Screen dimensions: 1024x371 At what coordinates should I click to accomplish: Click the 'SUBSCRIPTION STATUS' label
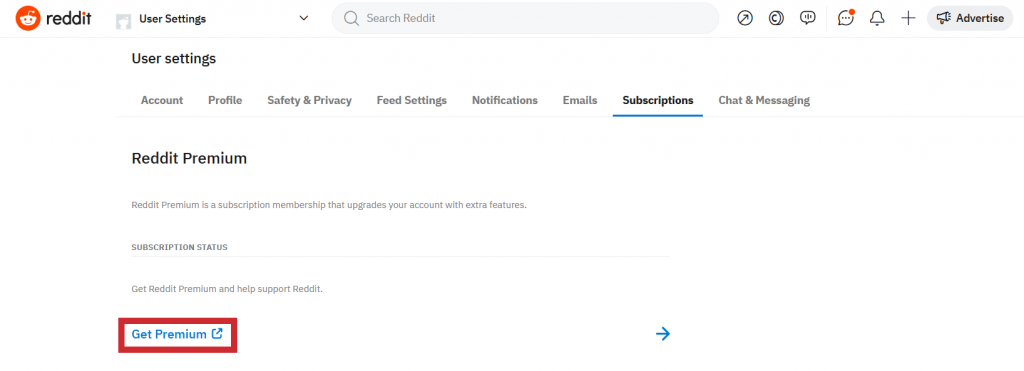[180, 248]
